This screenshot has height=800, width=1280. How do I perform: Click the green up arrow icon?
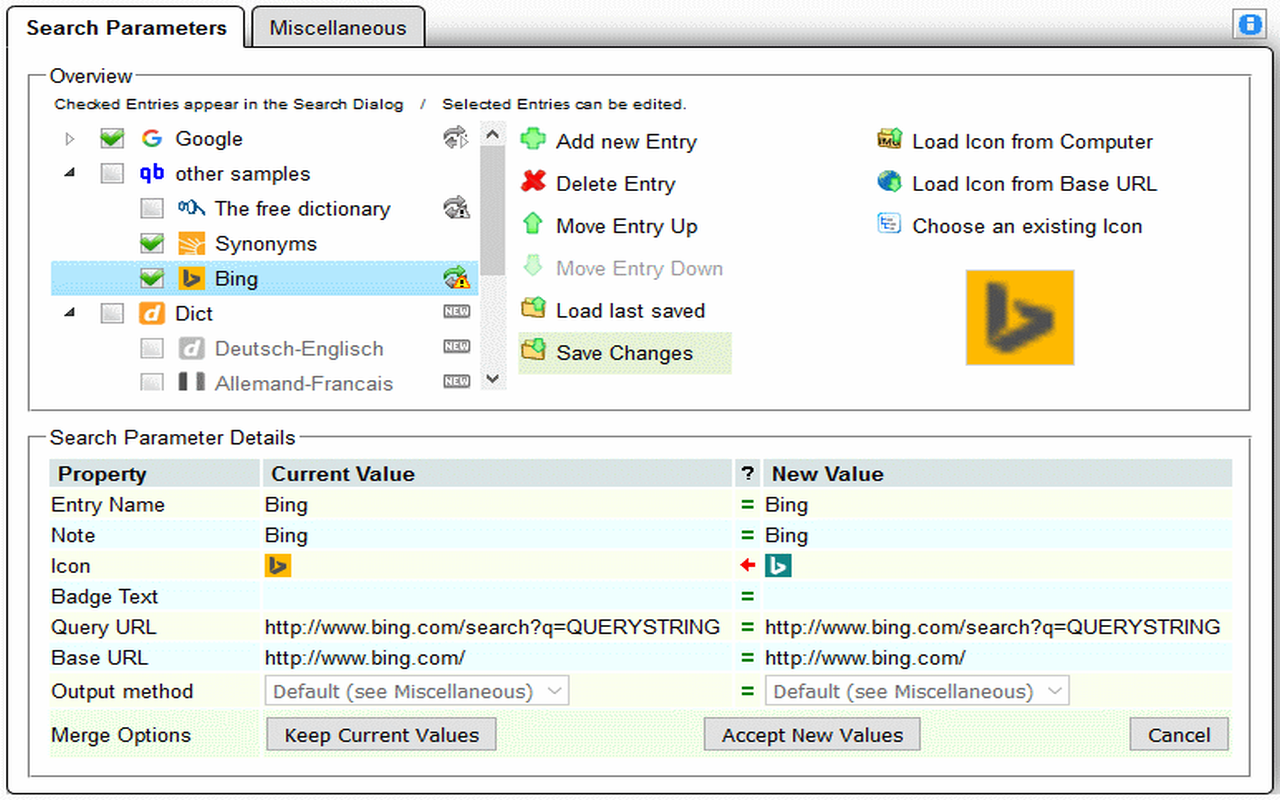click(534, 223)
